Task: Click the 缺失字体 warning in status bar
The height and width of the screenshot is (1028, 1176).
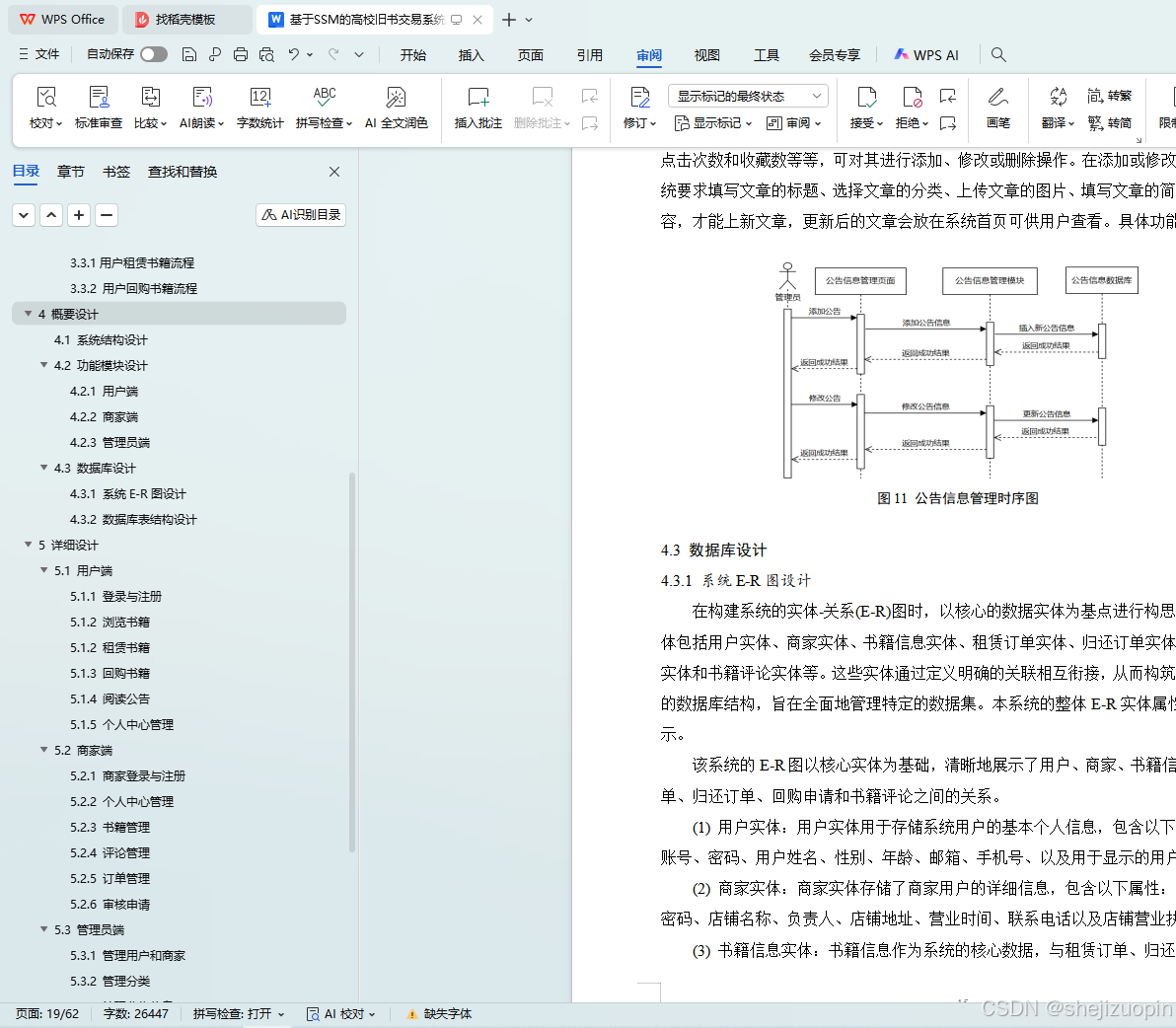Action: tap(439, 1014)
